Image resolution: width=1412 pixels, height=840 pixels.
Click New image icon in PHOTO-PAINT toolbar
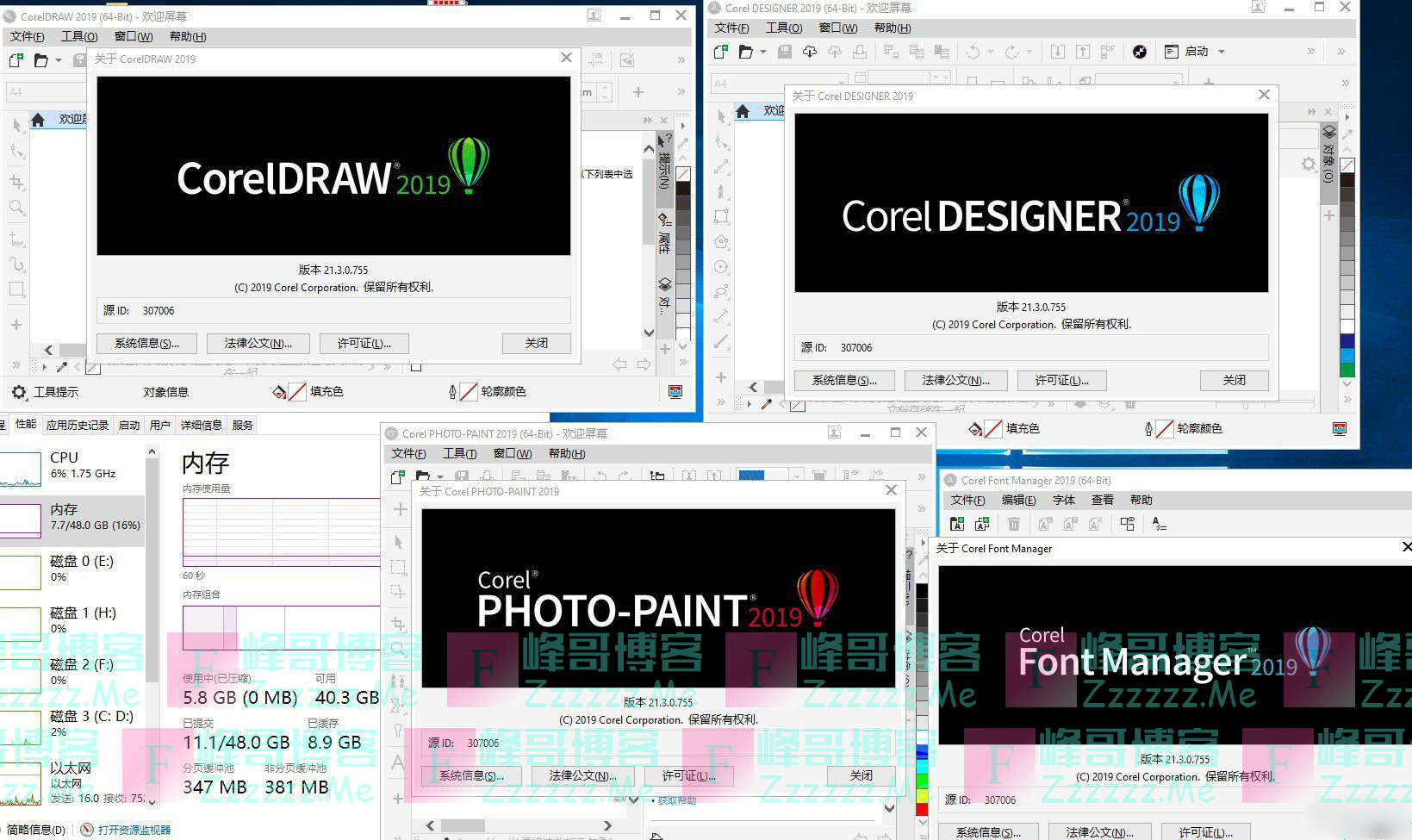coord(397,476)
